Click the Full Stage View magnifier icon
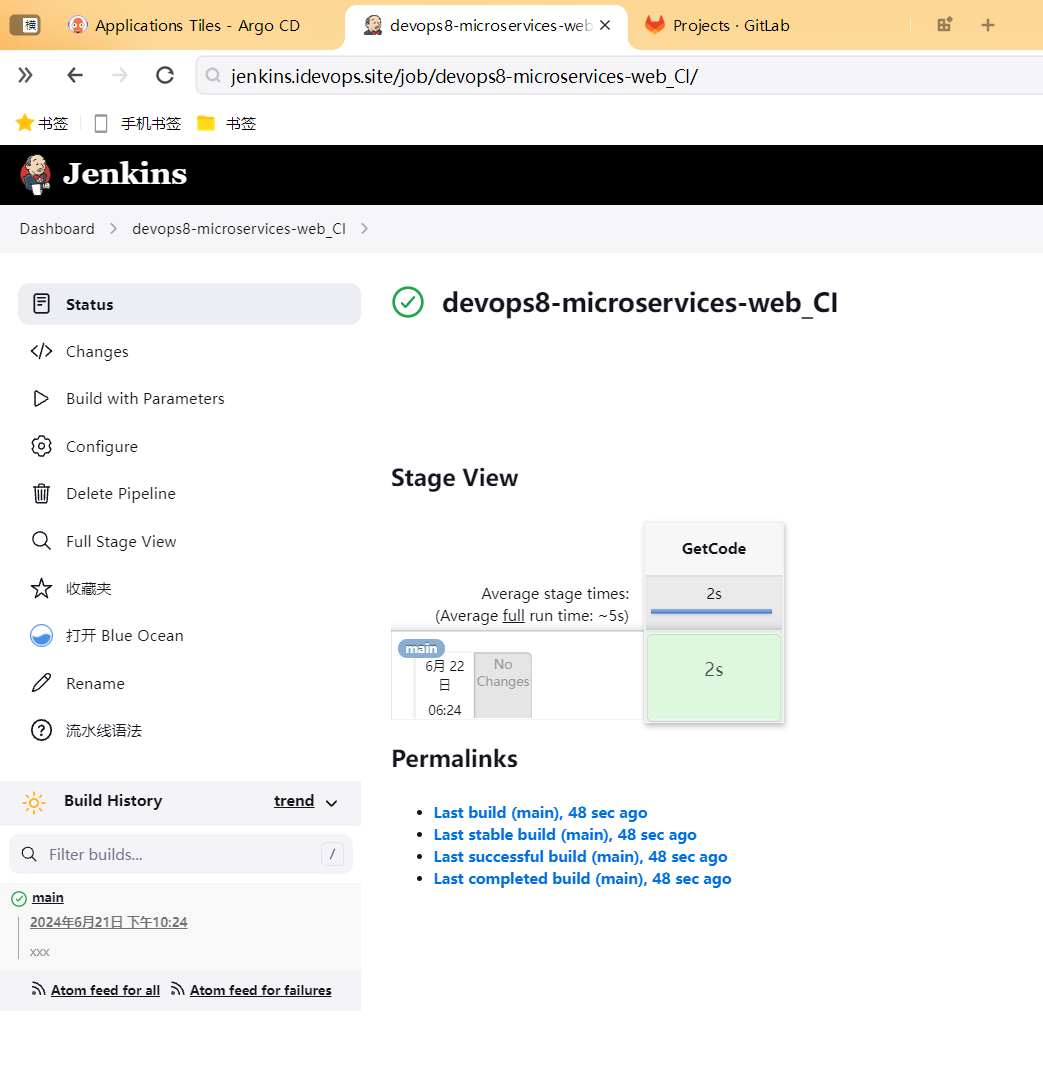Image resolution: width=1043 pixels, height=1065 pixels. (x=41, y=541)
